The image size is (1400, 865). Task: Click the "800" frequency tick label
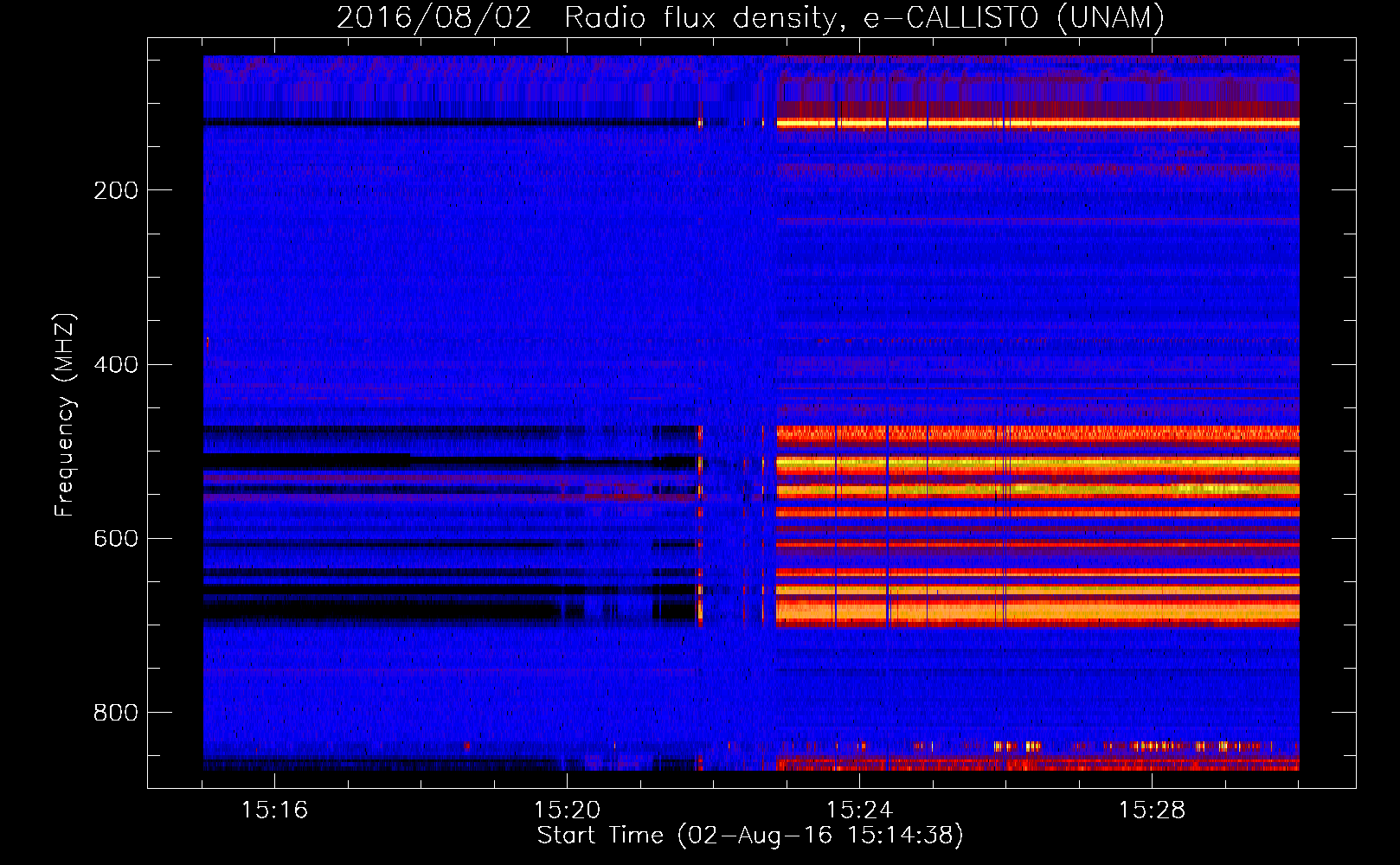point(116,712)
